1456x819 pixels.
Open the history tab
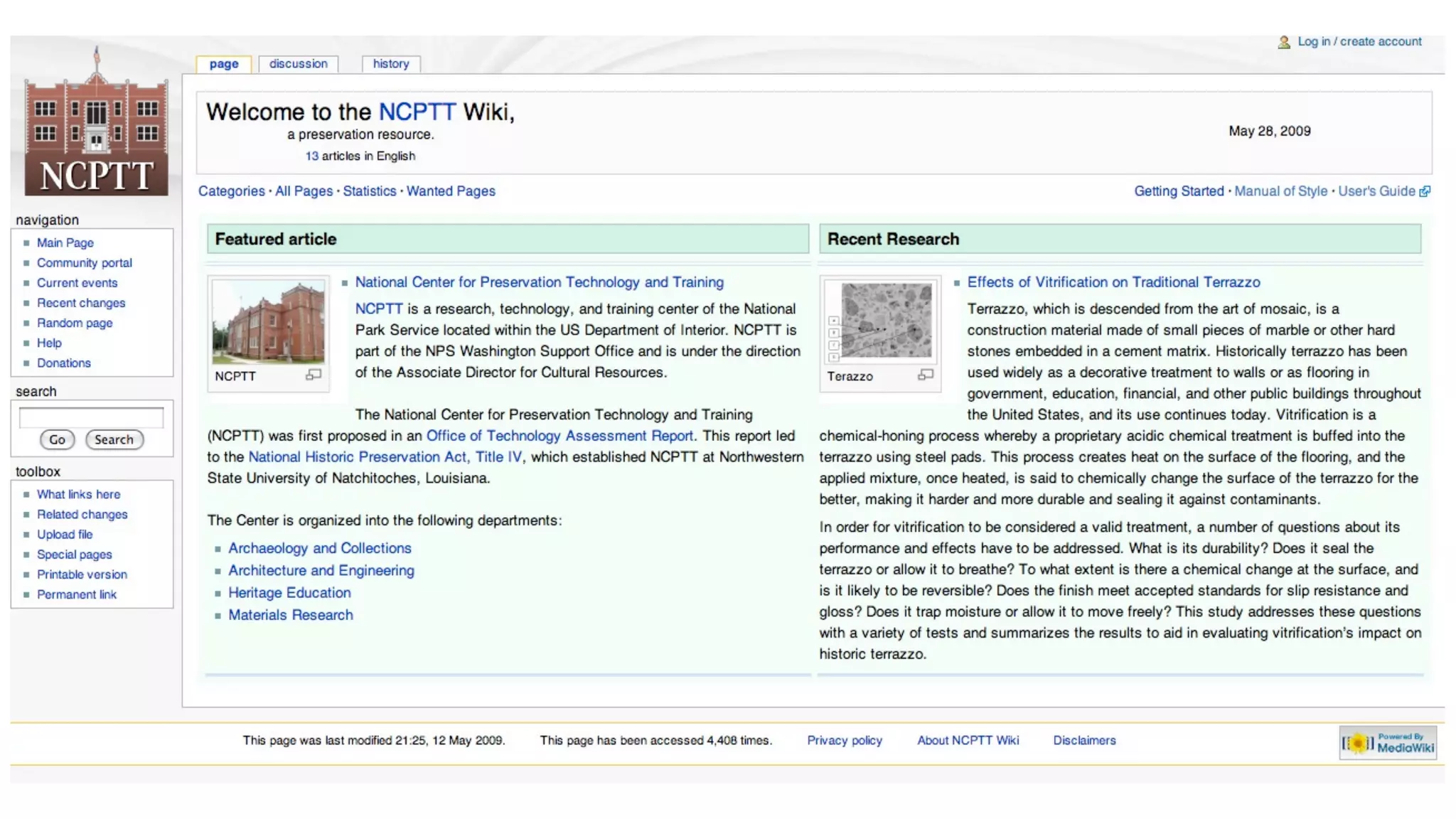pyautogui.click(x=391, y=64)
